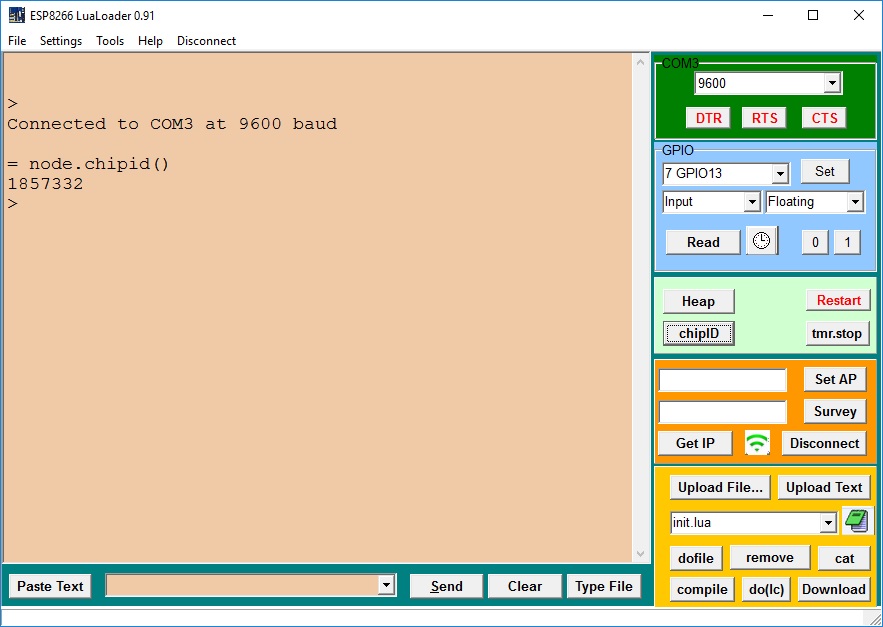Viewport: 883px width, 627px height.
Task: Open the File menu
Action: (x=17, y=41)
